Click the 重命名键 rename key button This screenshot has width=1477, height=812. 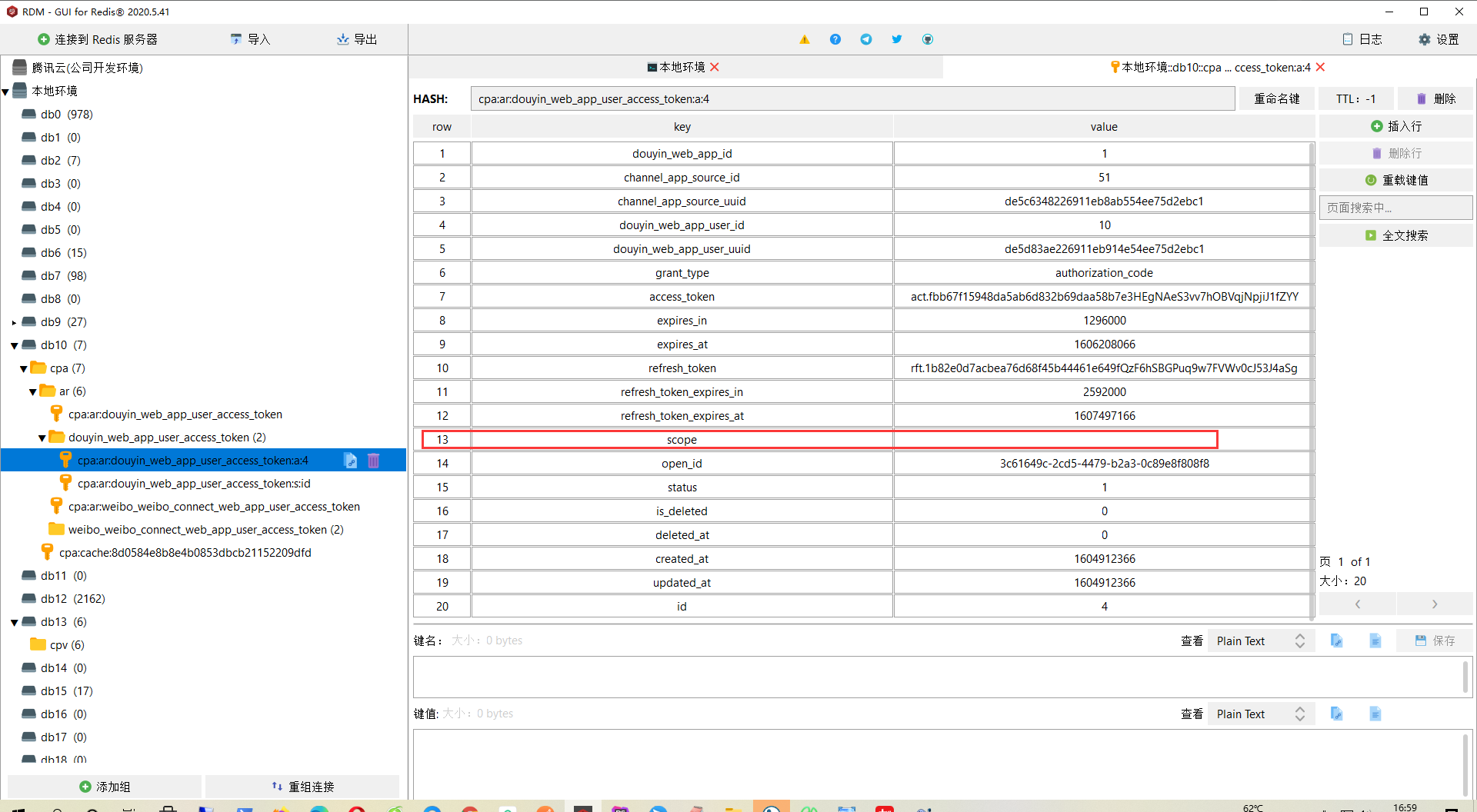click(1277, 98)
